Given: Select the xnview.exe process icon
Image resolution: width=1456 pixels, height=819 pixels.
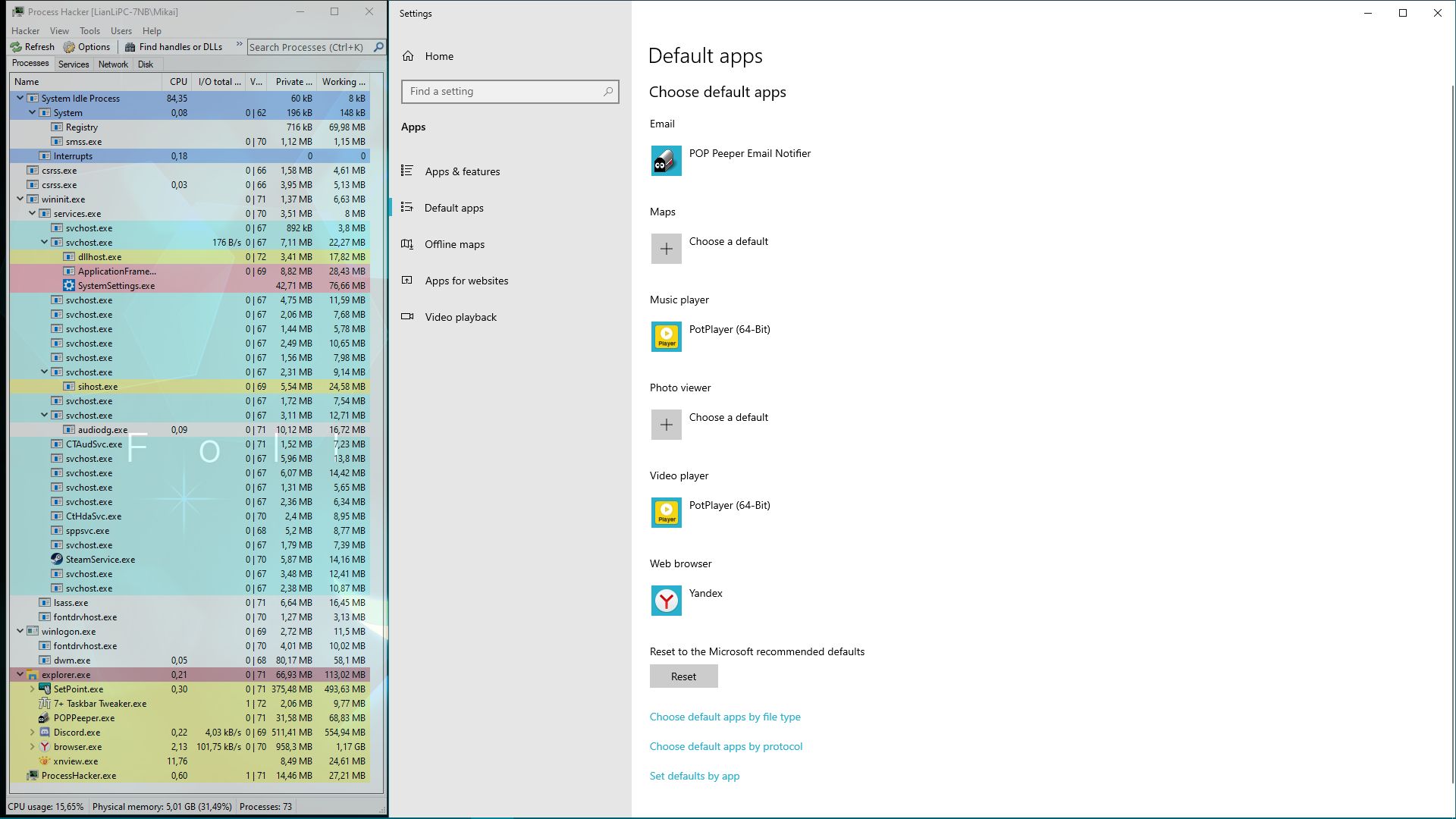Looking at the screenshot, I should coord(45,761).
